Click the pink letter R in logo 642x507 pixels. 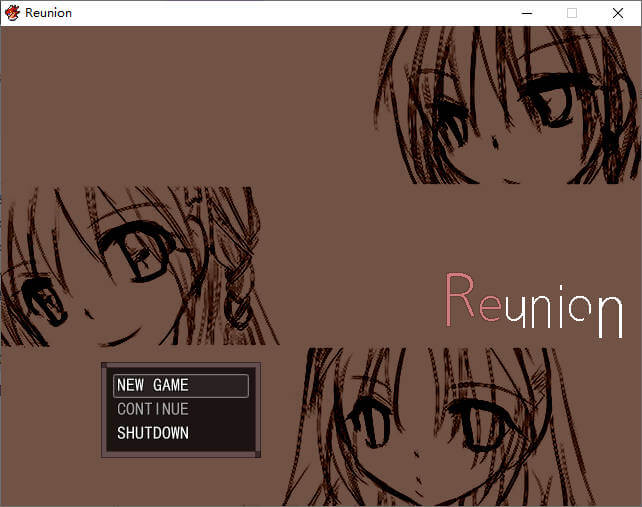459,298
